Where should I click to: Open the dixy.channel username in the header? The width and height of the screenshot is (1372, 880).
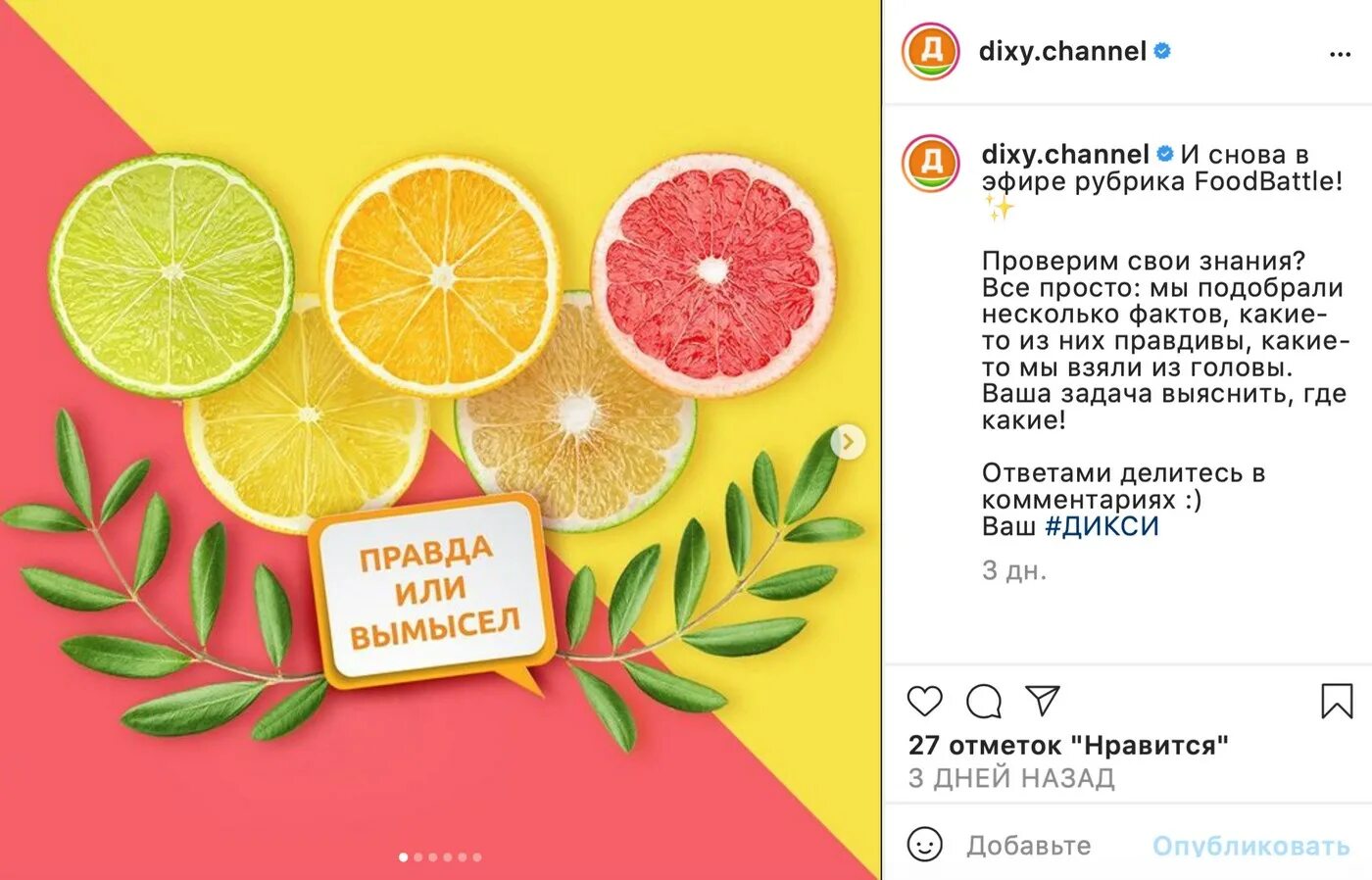point(1062,51)
